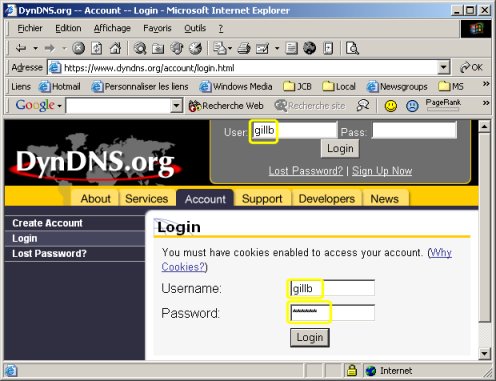The height and width of the screenshot is (381, 496).
Task: Expand more Google toolbar items chevron
Action: coord(486,103)
